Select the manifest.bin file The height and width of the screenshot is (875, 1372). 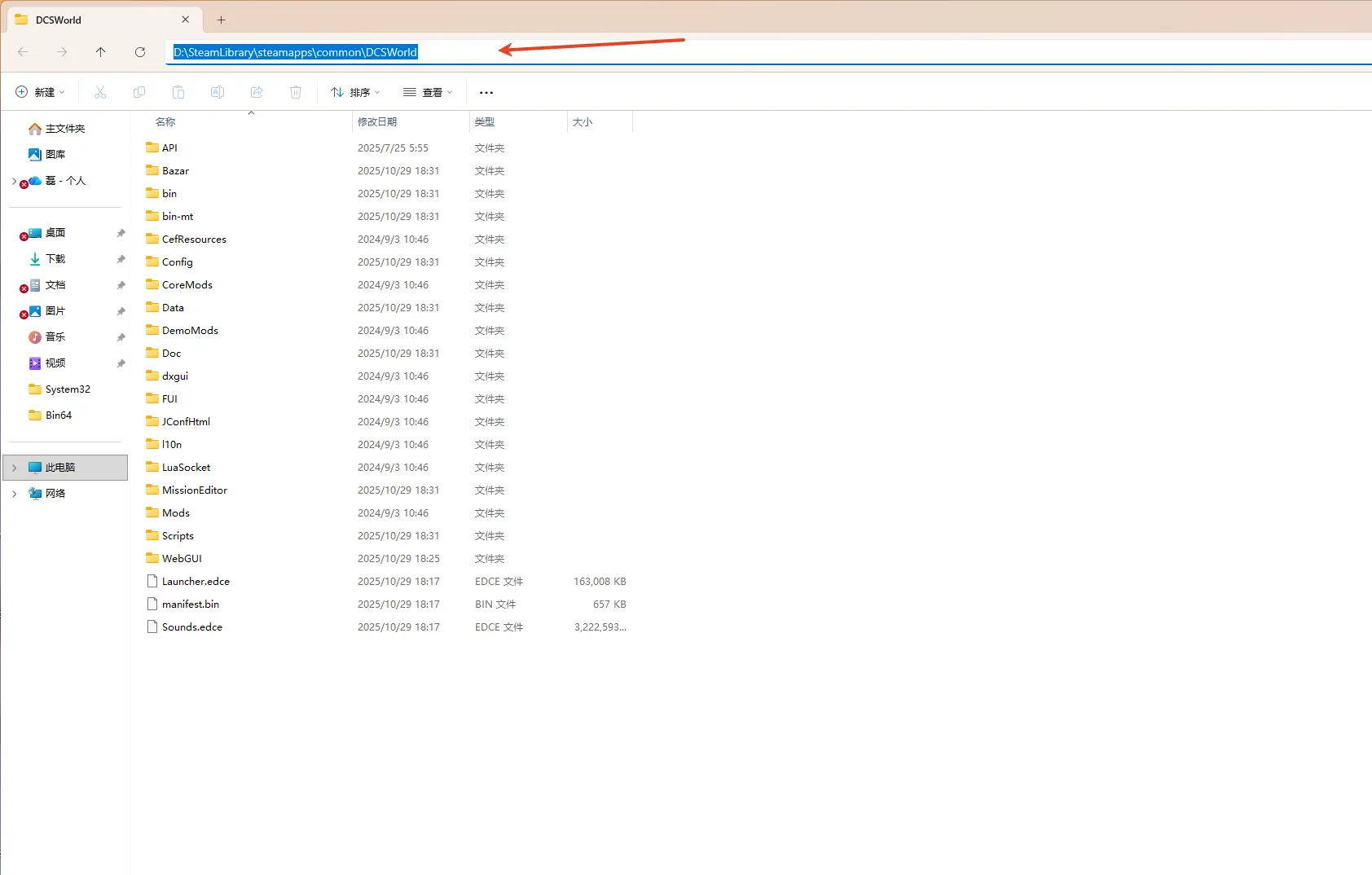pyautogui.click(x=190, y=605)
